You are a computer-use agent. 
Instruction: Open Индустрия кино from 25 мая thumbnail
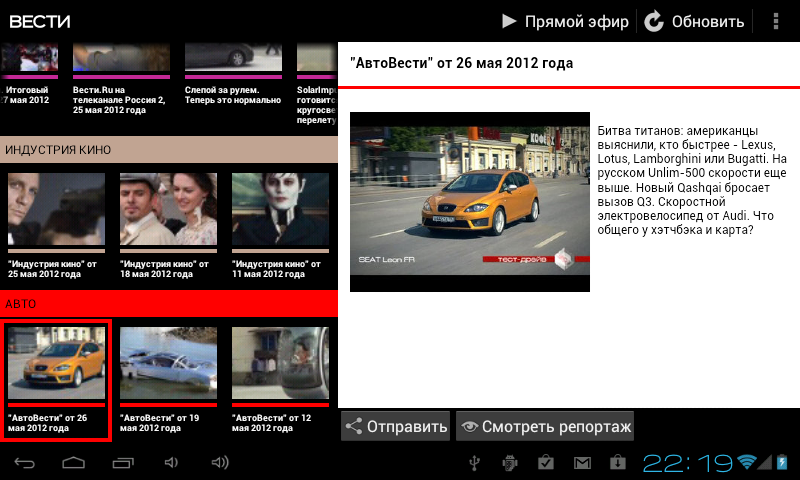point(56,210)
